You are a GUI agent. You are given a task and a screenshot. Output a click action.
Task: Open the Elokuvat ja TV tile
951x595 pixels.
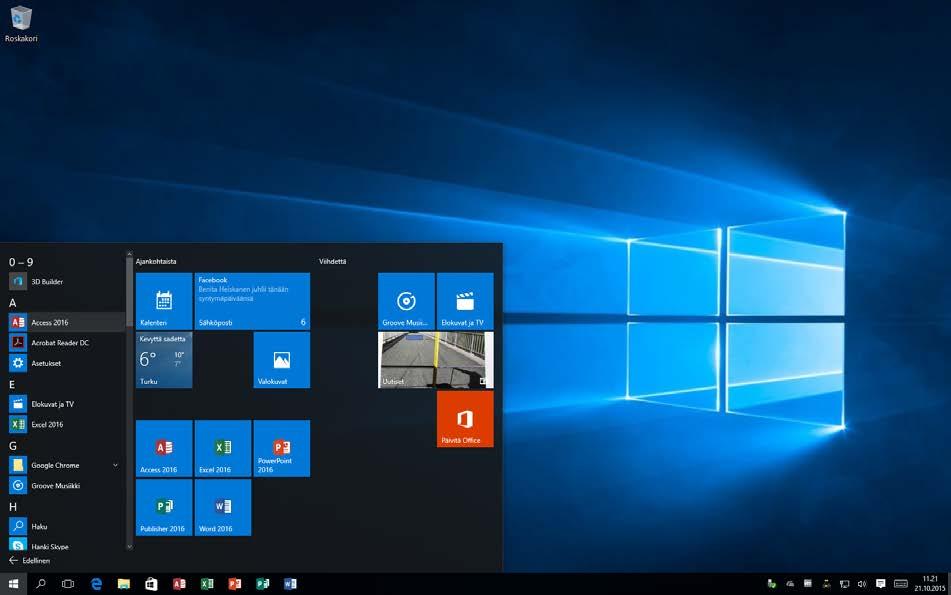coord(465,301)
